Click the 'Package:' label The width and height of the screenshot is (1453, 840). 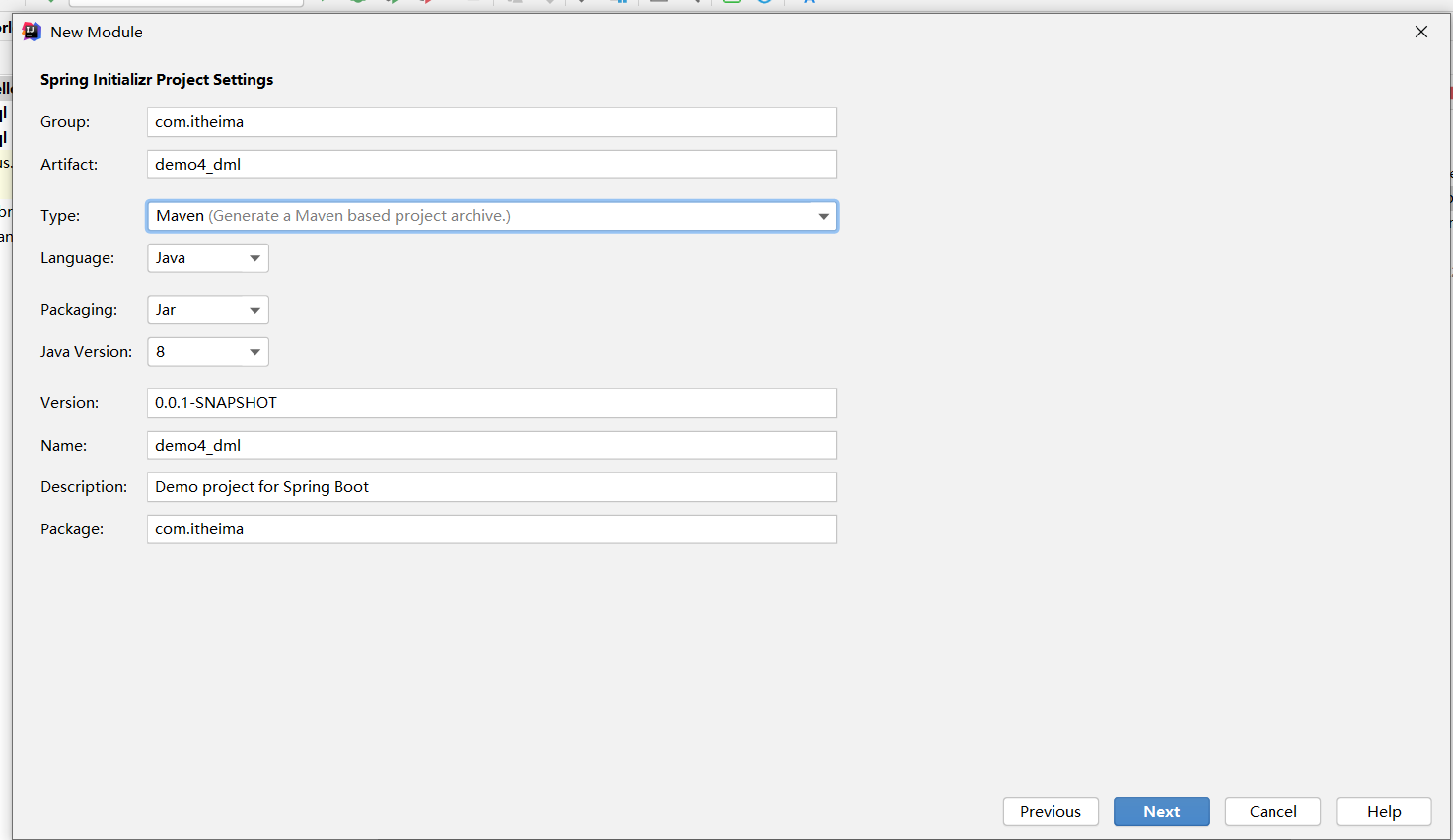[72, 529]
